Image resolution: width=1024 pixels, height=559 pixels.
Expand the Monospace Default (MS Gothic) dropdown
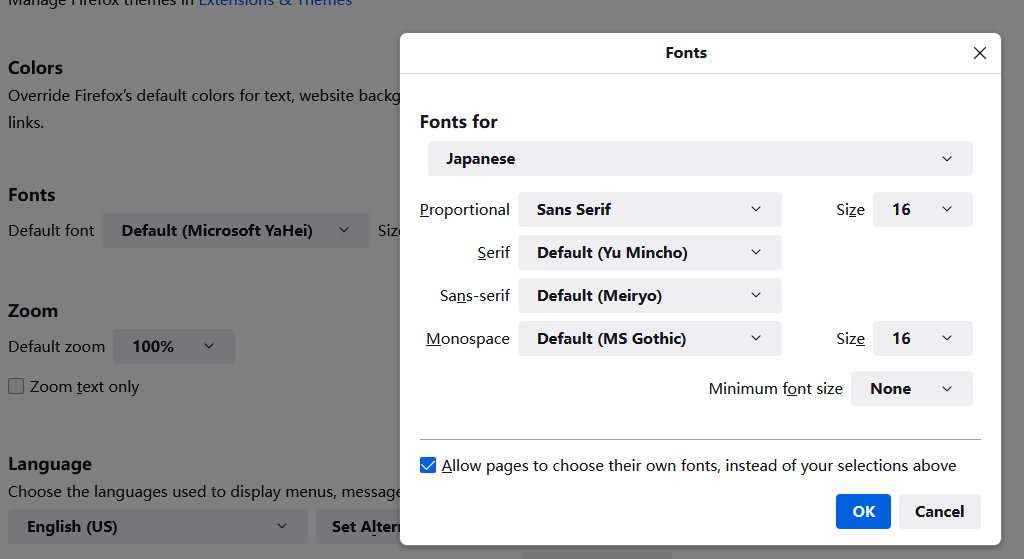click(x=649, y=339)
